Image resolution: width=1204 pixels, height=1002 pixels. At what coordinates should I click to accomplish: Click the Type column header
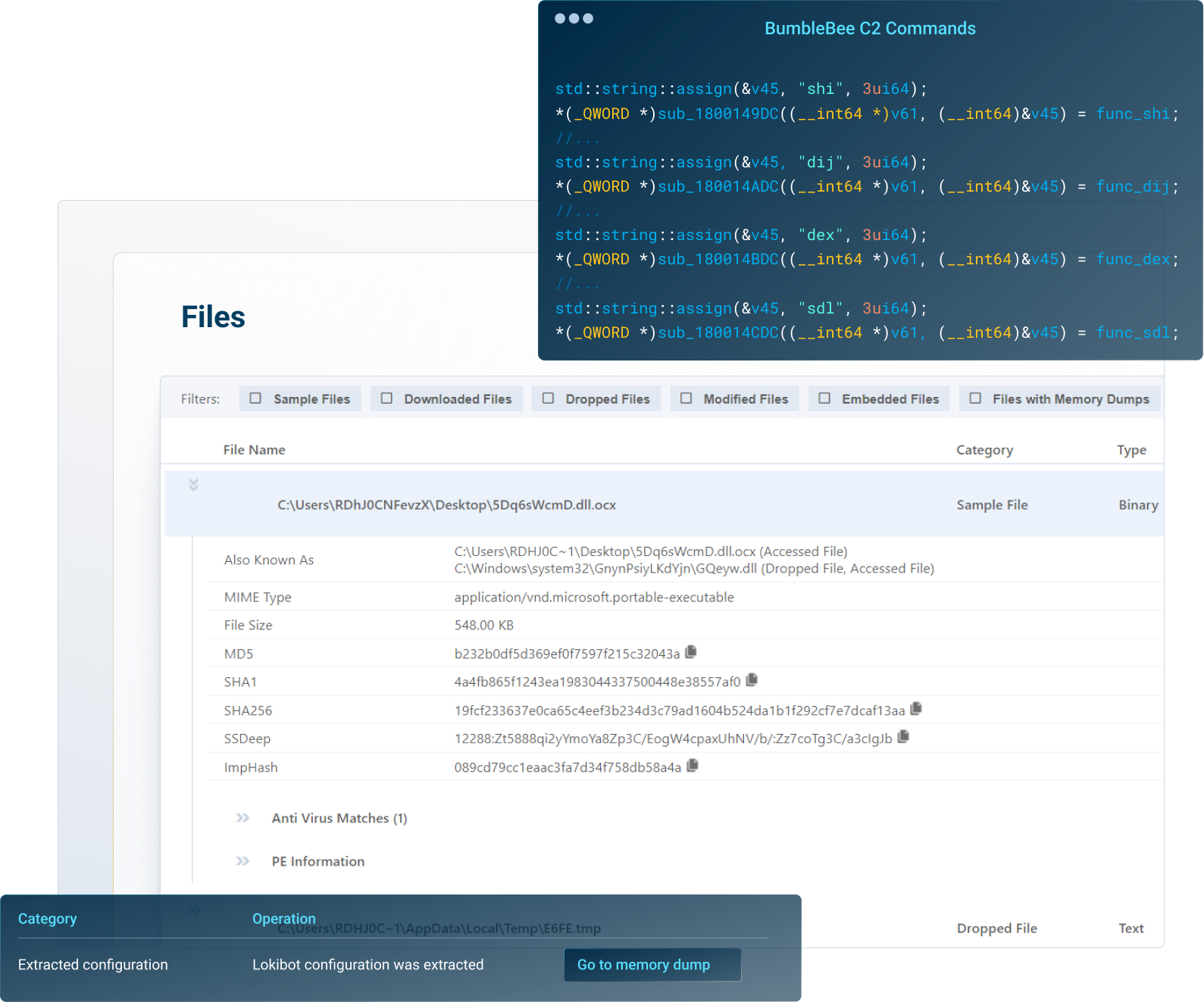(x=1131, y=450)
